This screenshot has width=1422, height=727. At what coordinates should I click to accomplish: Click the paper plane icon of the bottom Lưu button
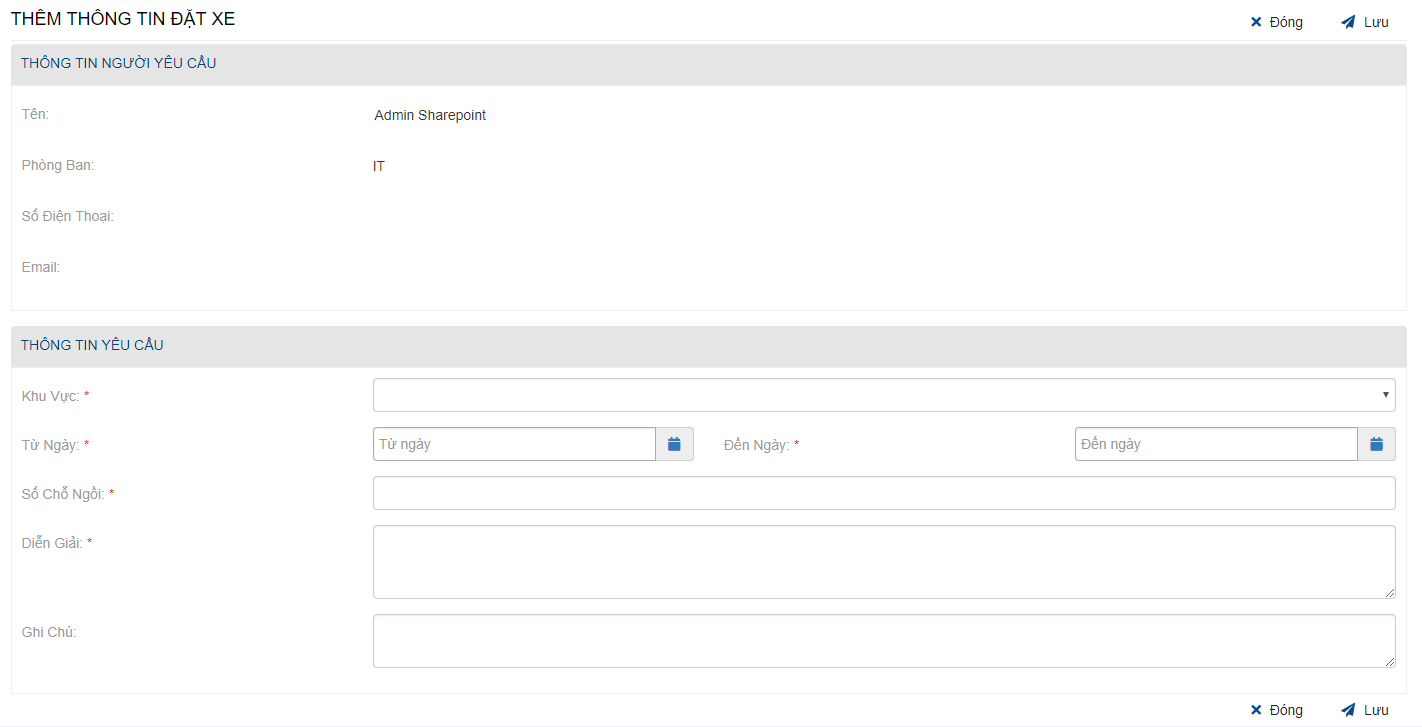click(x=1348, y=710)
